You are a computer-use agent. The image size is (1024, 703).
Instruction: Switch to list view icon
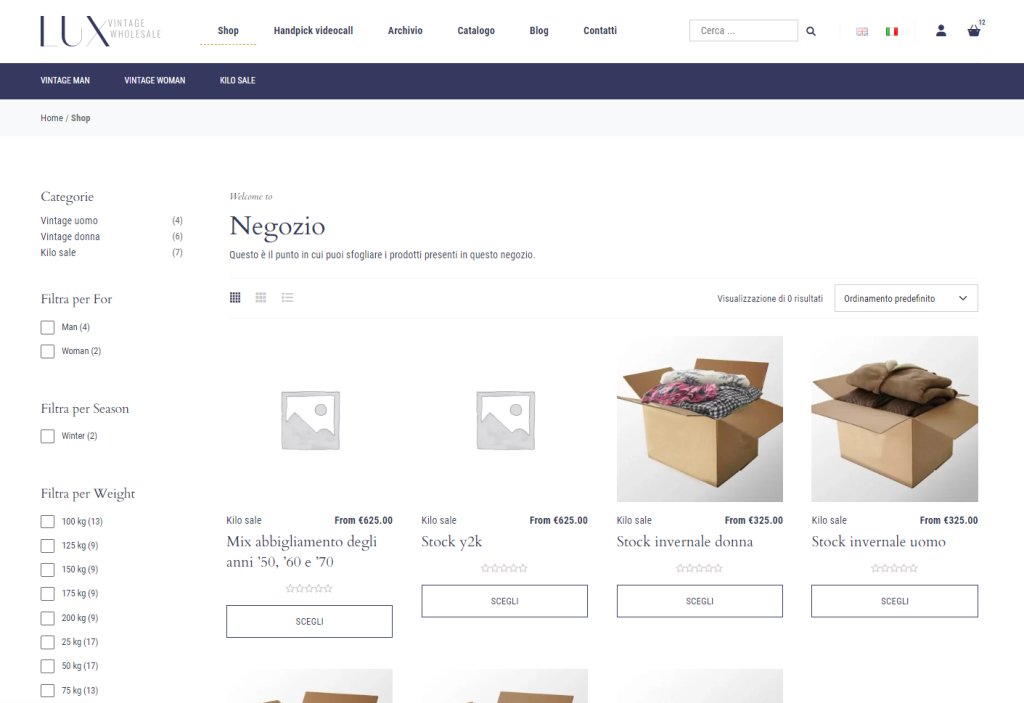[x=287, y=298]
